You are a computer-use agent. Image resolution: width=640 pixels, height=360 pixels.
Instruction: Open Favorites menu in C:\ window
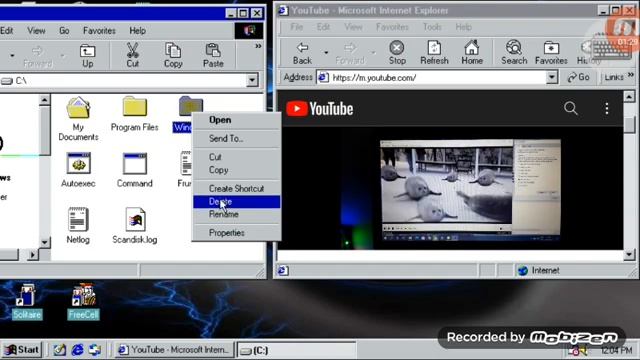[99, 31]
